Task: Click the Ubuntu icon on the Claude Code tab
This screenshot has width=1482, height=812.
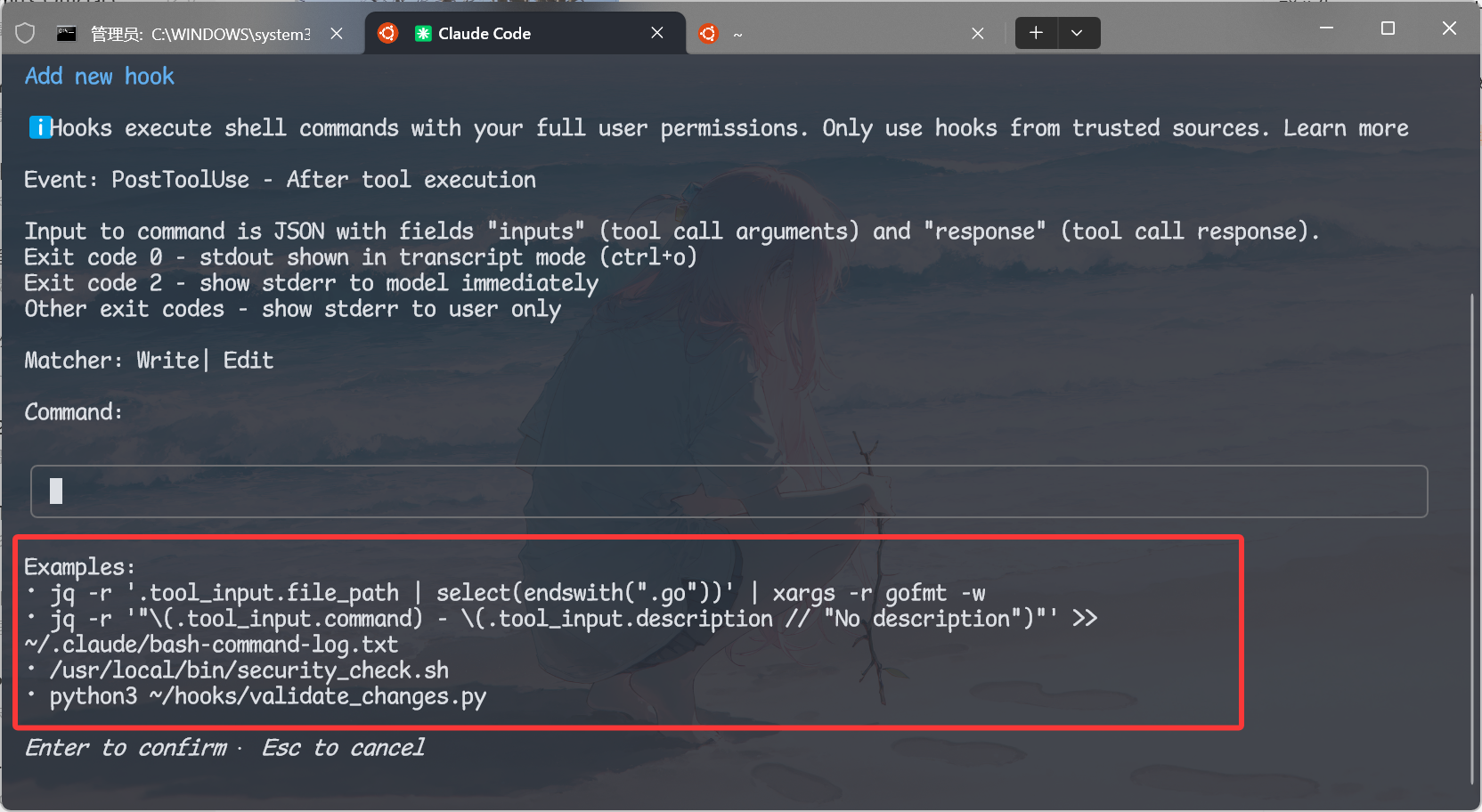Action: coord(387,33)
